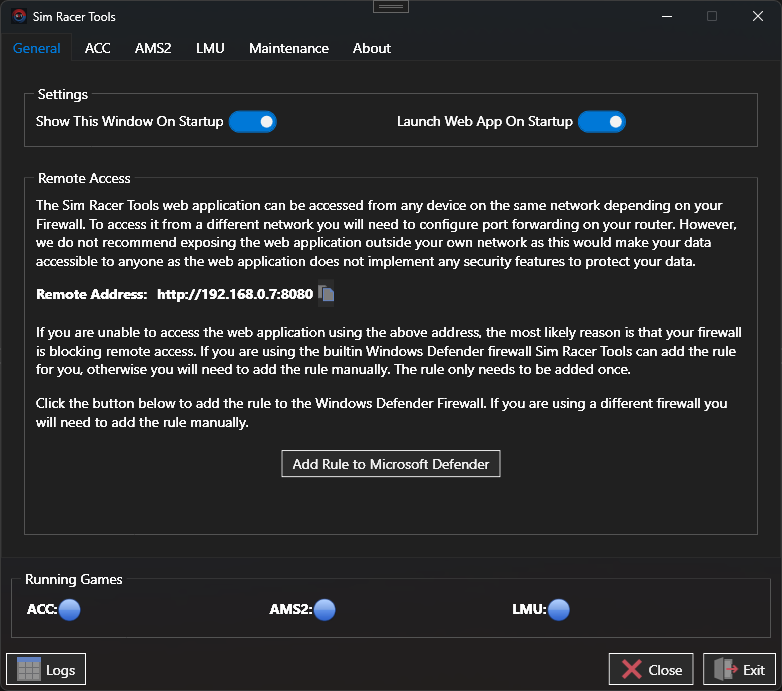
Task: Click Add Rule to Microsoft Defender
Action: pyautogui.click(x=390, y=464)
